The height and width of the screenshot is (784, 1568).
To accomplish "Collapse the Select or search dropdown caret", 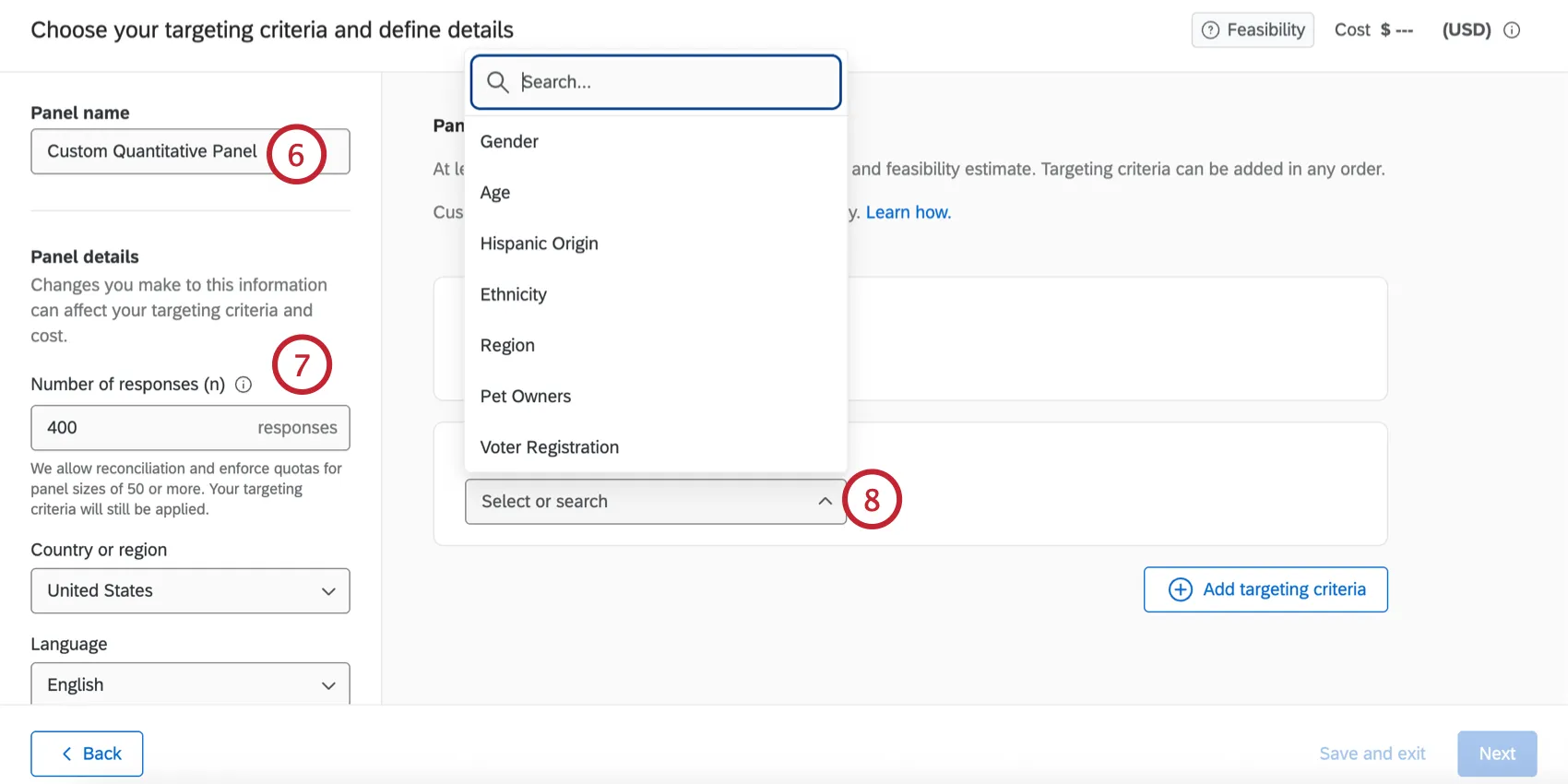I will [825, 502].
